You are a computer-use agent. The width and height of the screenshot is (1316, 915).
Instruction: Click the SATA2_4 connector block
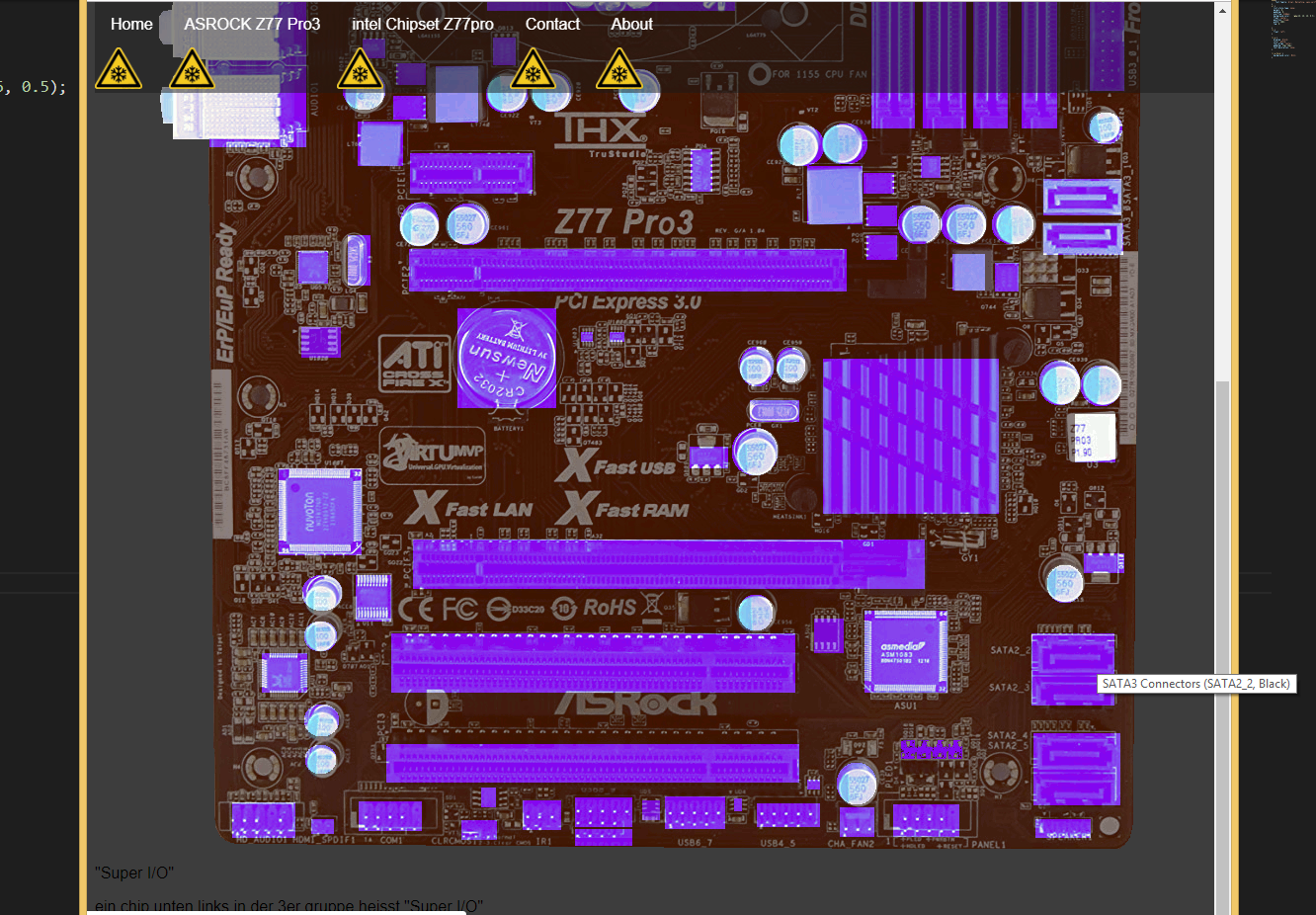1076,768
